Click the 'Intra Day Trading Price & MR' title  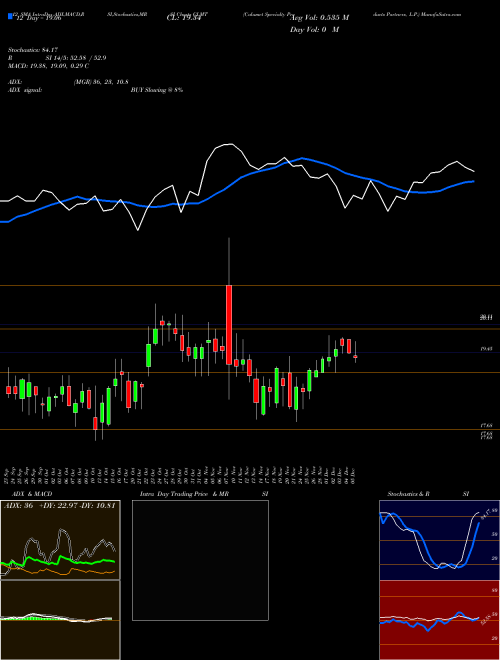(184, 494)
